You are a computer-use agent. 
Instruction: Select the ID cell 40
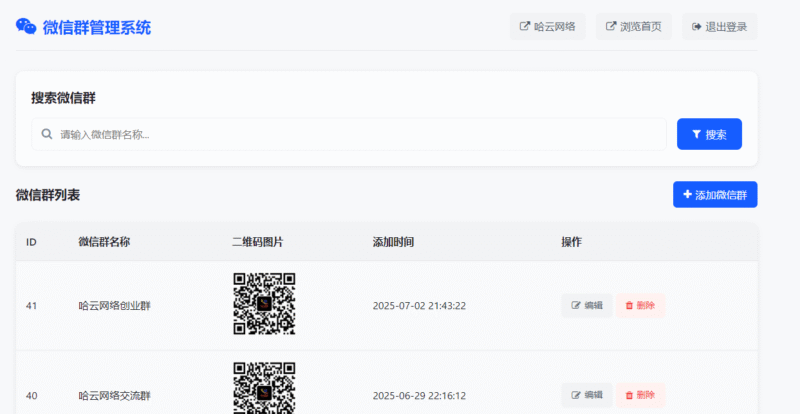31,396
